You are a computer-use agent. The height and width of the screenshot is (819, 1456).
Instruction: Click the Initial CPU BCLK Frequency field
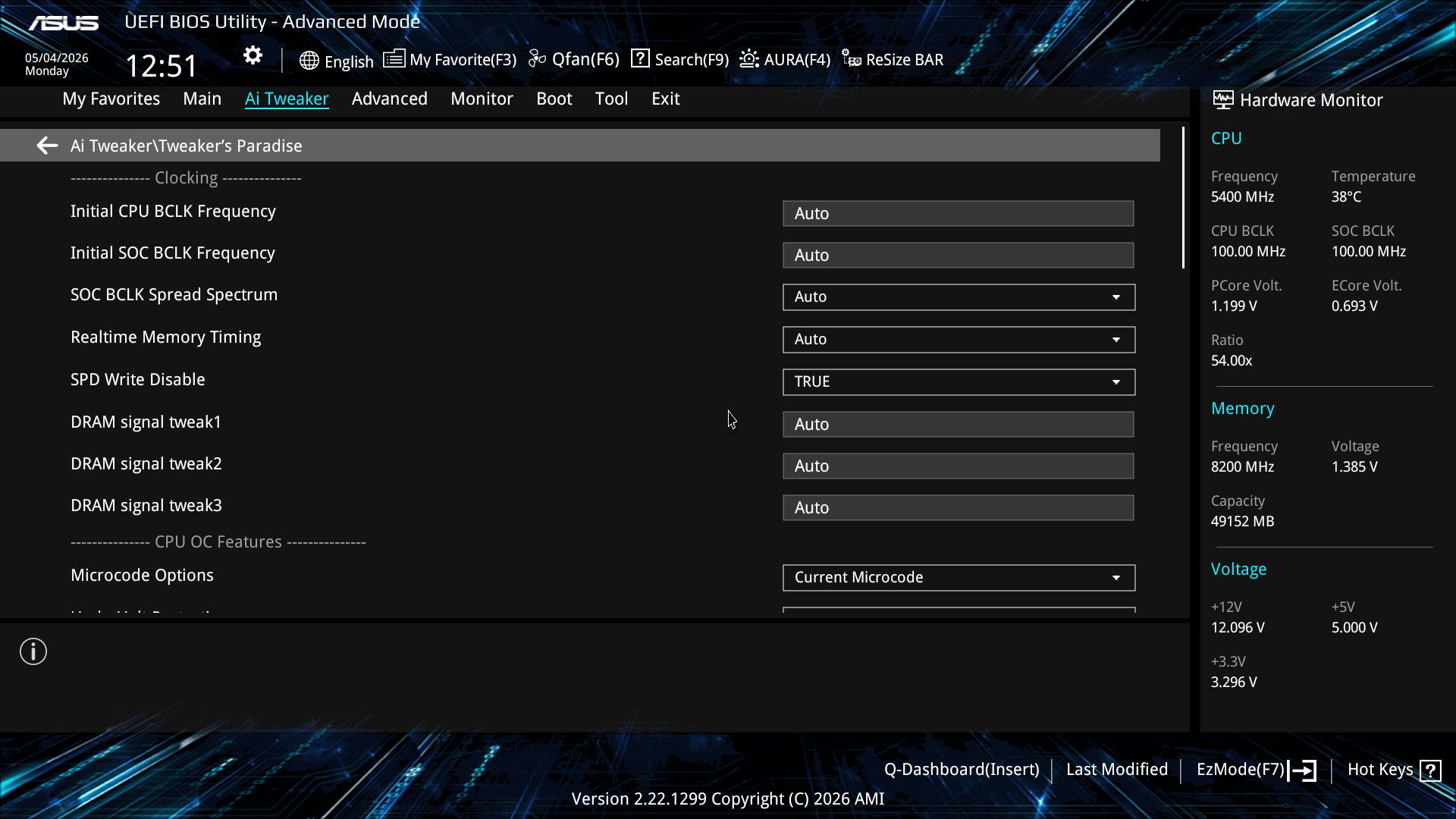coord(959,214)
